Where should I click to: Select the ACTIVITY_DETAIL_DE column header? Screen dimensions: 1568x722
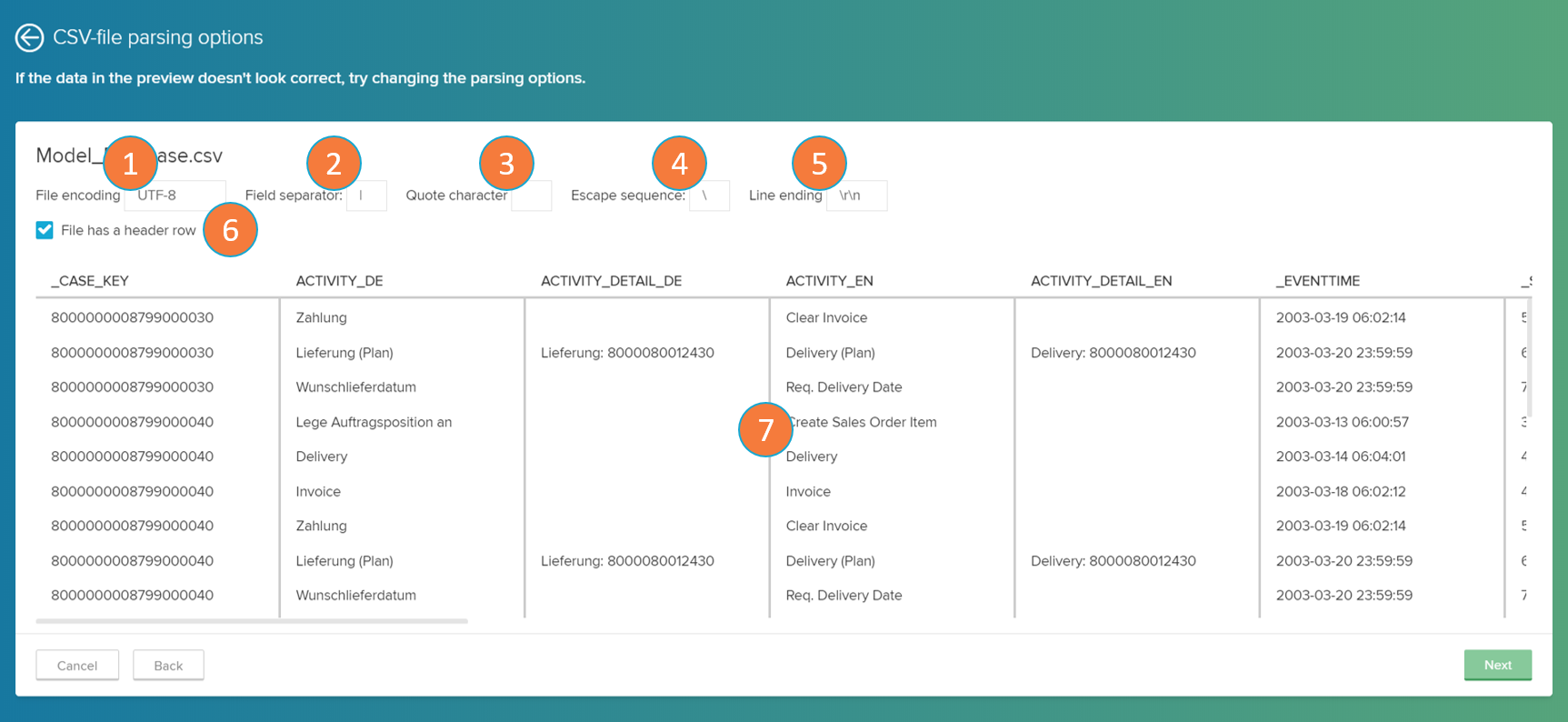click(611, 281)
